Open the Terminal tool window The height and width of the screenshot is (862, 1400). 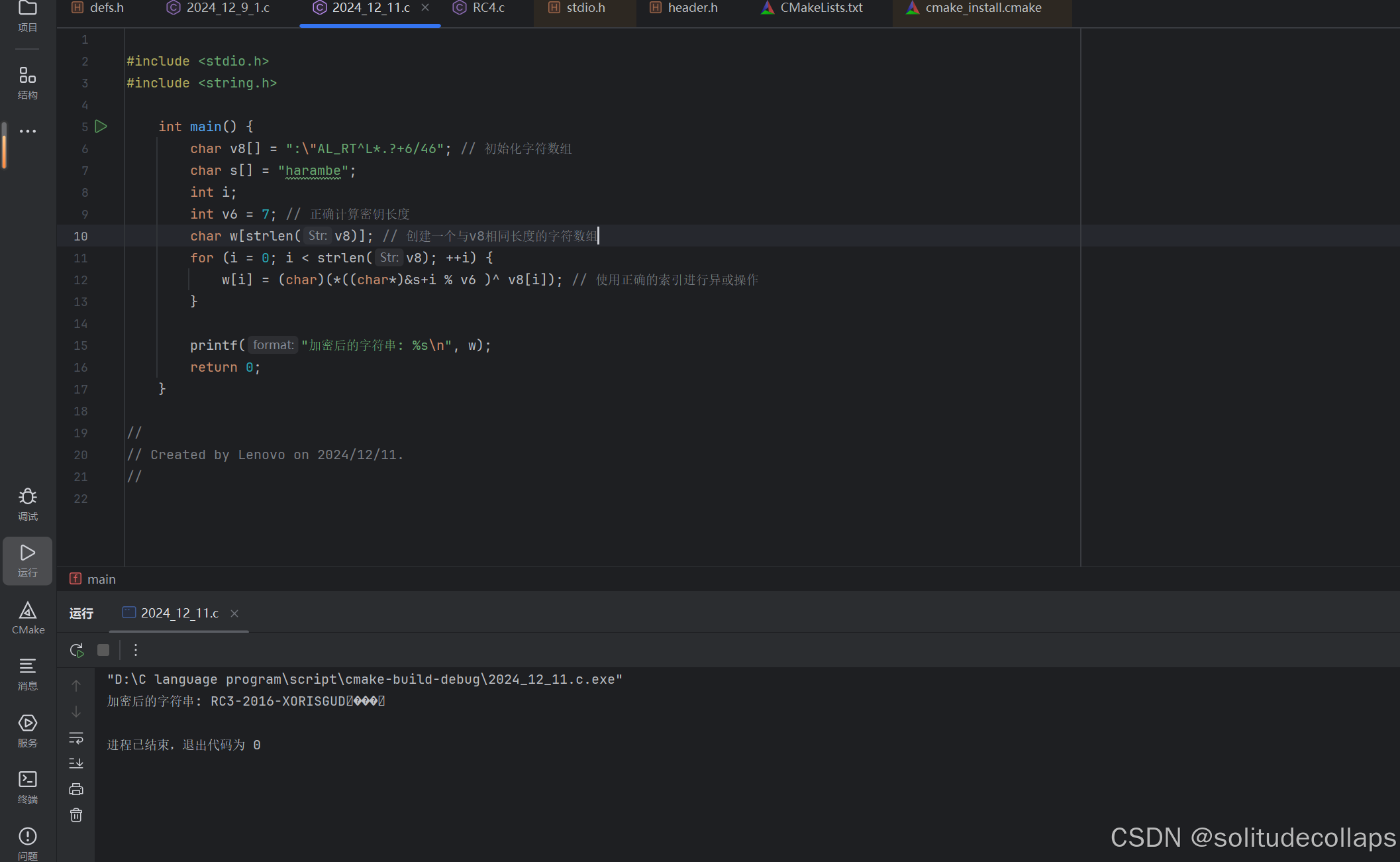click(x=27, y=786)
